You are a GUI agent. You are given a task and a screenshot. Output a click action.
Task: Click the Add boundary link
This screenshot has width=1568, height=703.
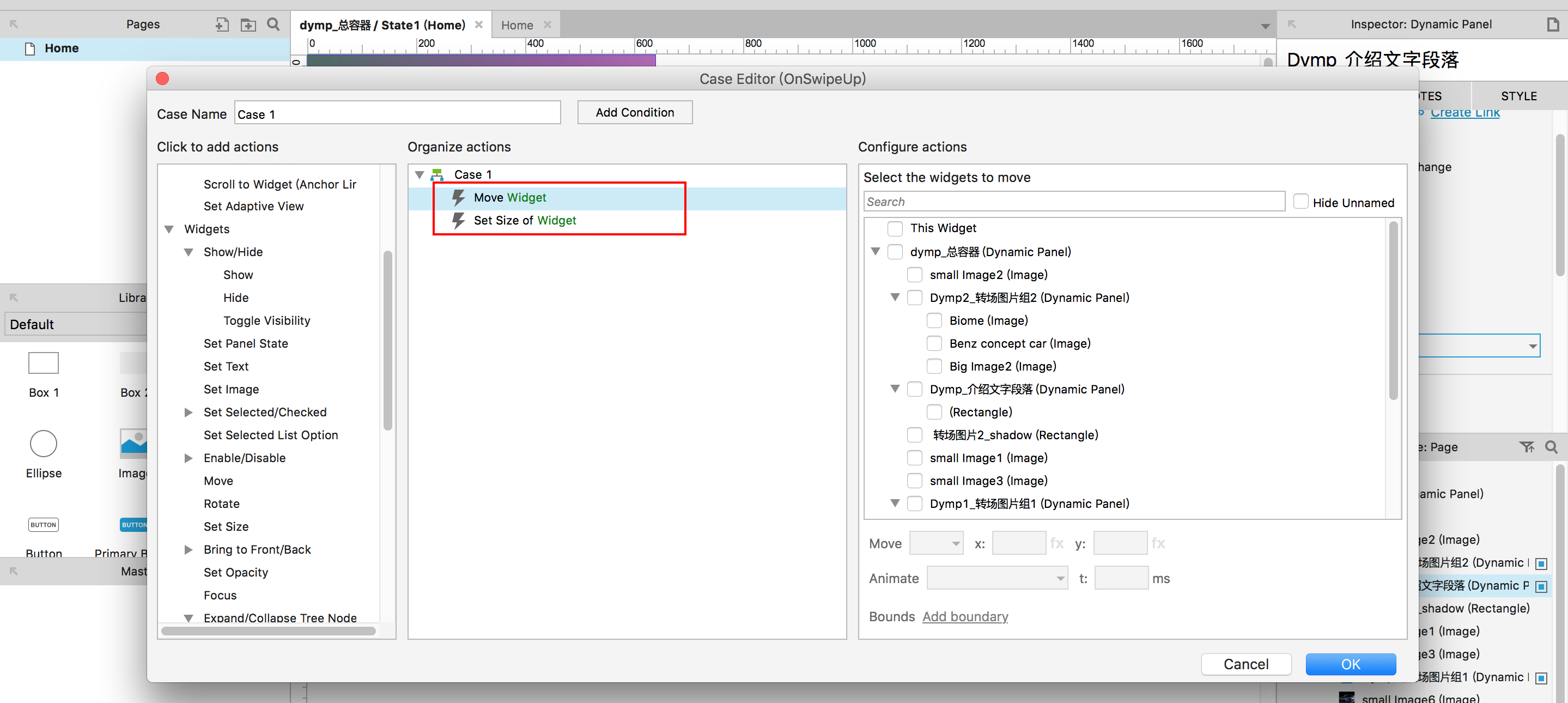[965, 616]
